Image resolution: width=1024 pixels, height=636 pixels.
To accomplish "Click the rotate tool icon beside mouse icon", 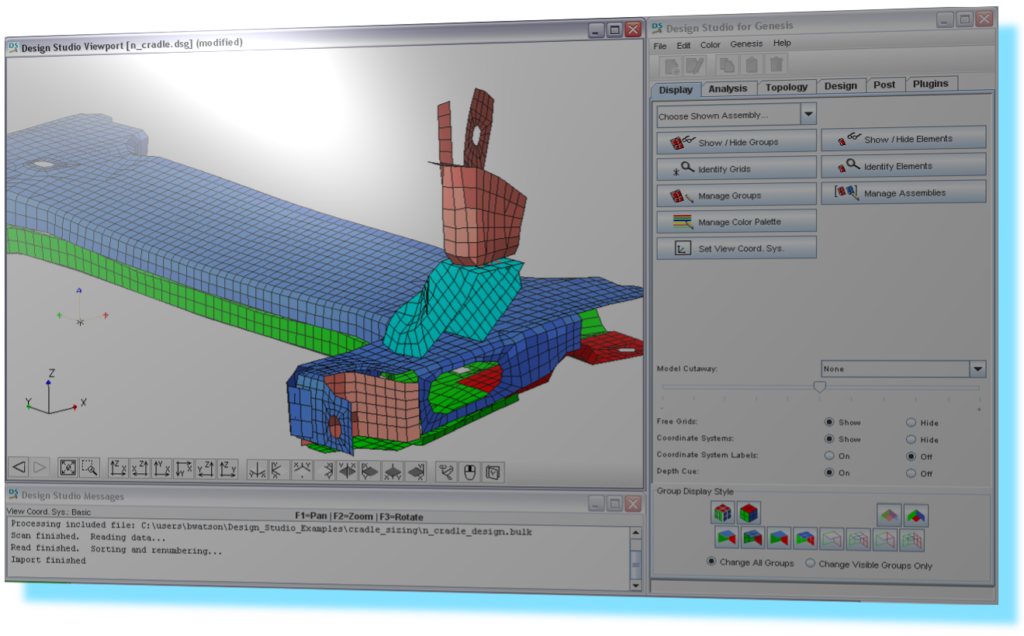I will (447, 471).
